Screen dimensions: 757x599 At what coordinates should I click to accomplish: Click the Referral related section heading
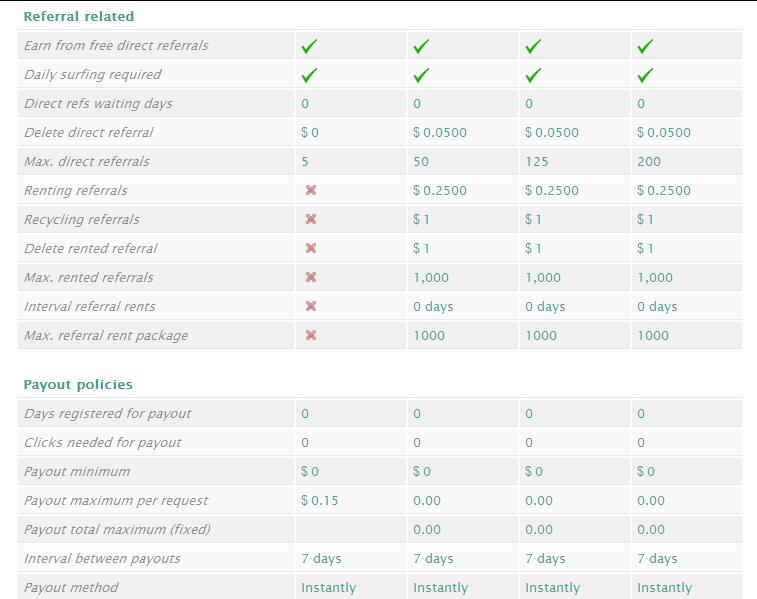(x=78, y=16)
